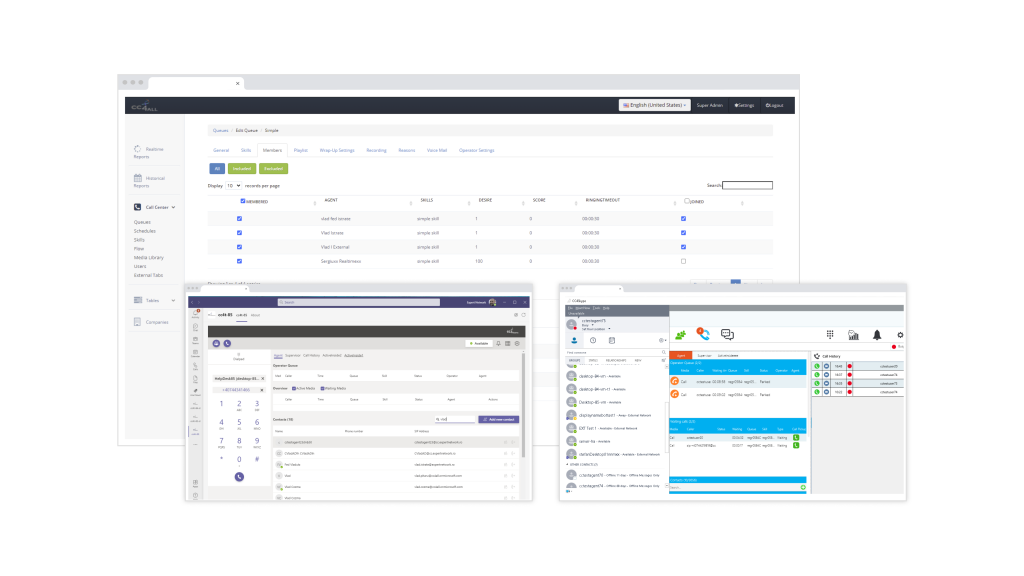Screen dimensions: 1024x576
Task: Open the records per page dropdown
Action: click(x=233, y=185)
